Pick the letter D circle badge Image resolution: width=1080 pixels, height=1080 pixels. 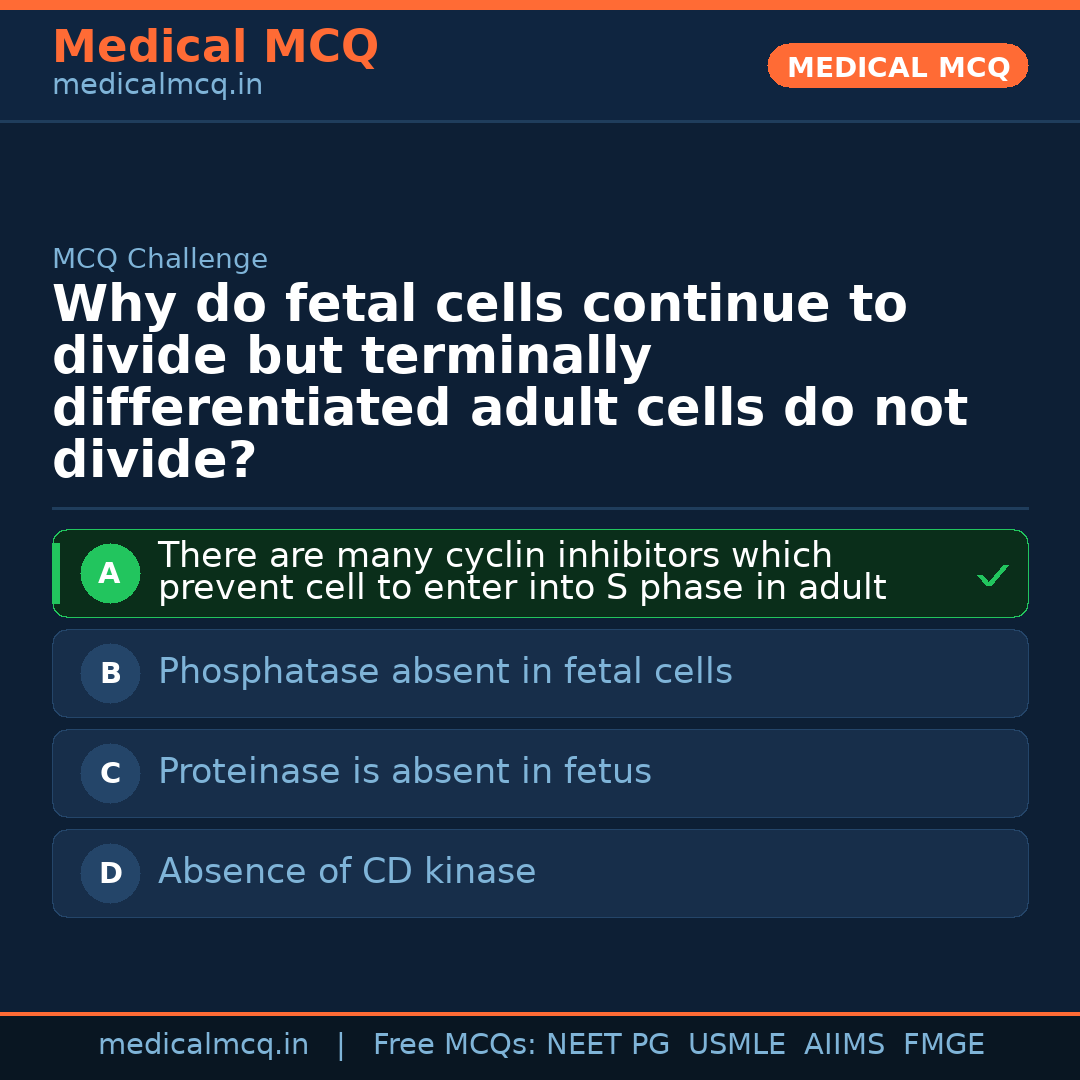pyautogui.click(x=110, y=874)
